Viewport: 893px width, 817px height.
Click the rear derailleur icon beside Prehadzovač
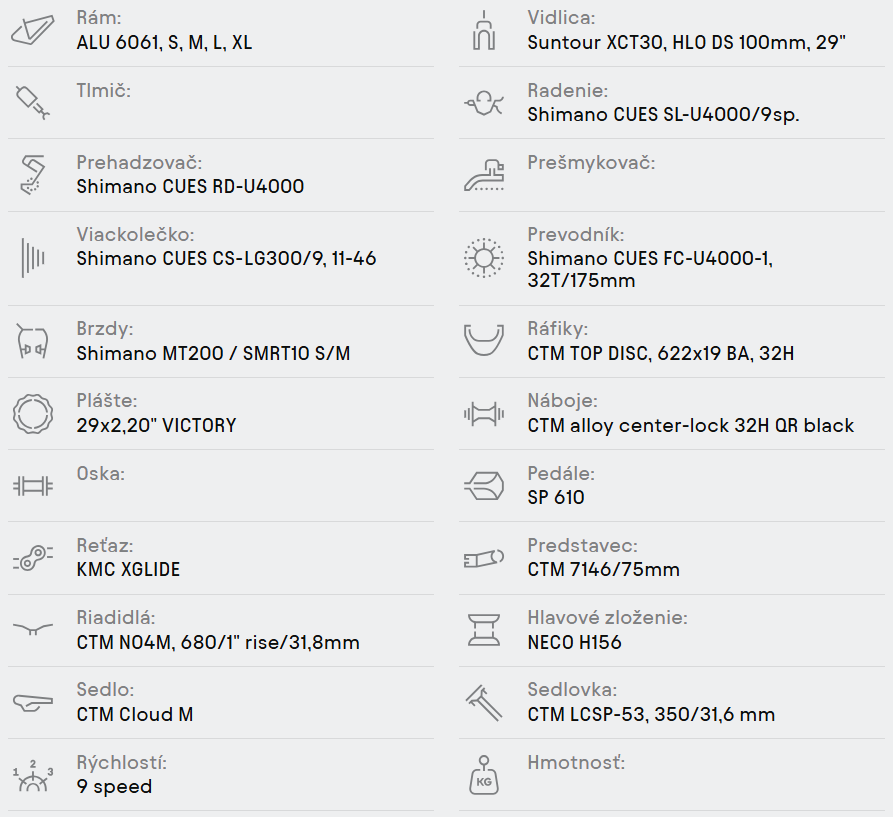point(33,174)
